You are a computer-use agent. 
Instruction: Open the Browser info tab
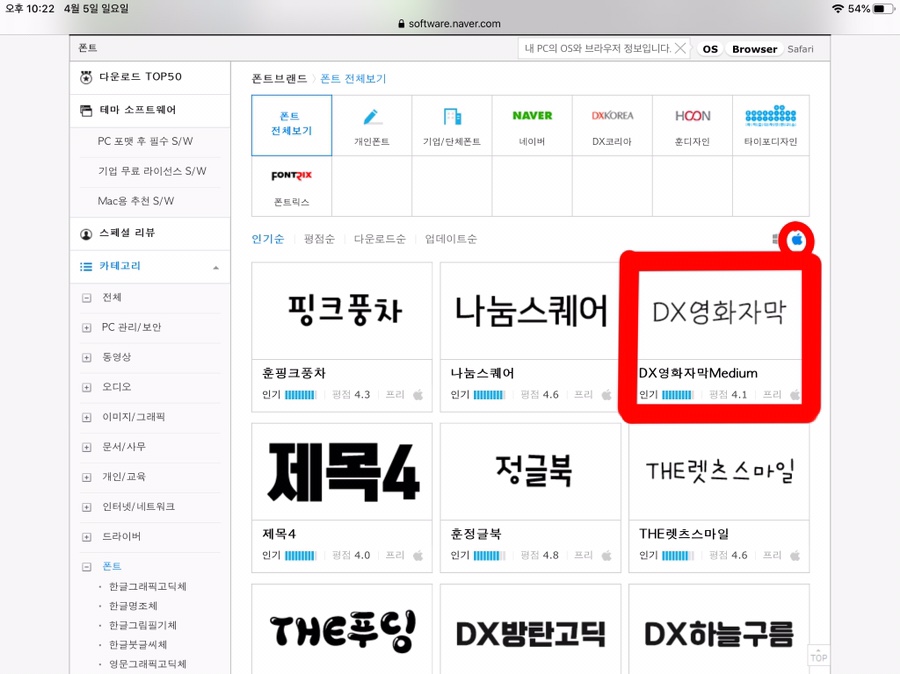coord(754,49)
